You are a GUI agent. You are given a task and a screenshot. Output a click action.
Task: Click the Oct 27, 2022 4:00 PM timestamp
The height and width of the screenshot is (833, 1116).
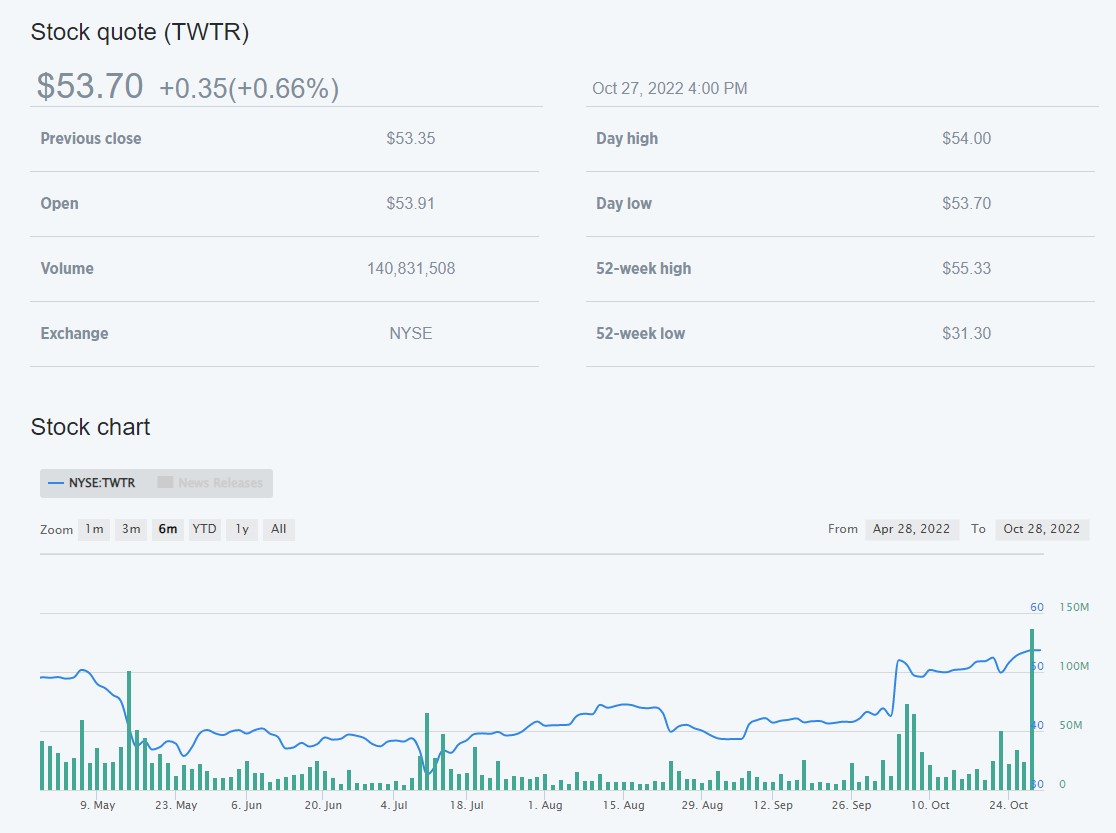pos(670,88)
